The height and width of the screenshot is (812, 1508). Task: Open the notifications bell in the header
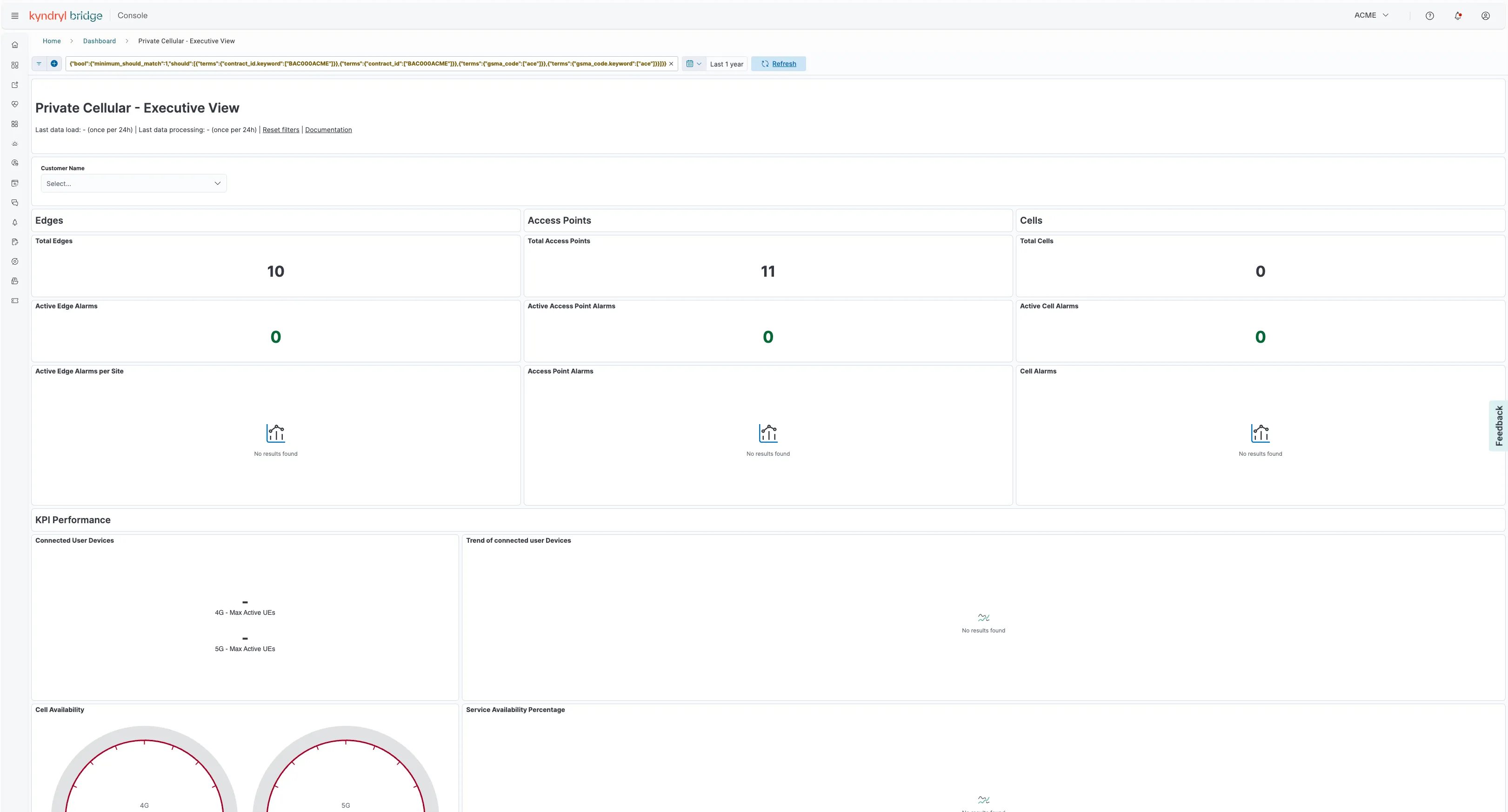coord(1458,16)
